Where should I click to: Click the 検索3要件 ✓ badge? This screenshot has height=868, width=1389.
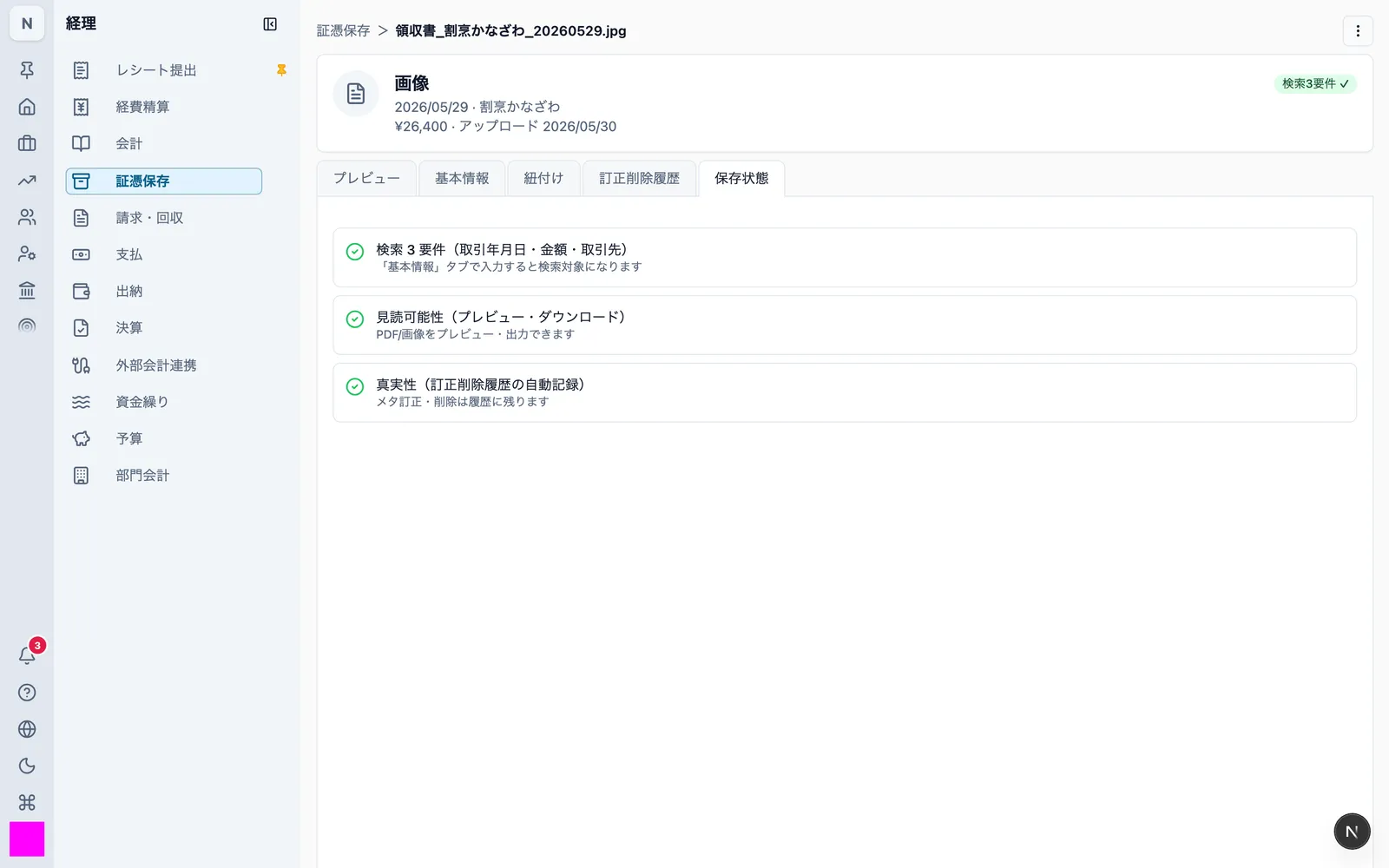1315,83
